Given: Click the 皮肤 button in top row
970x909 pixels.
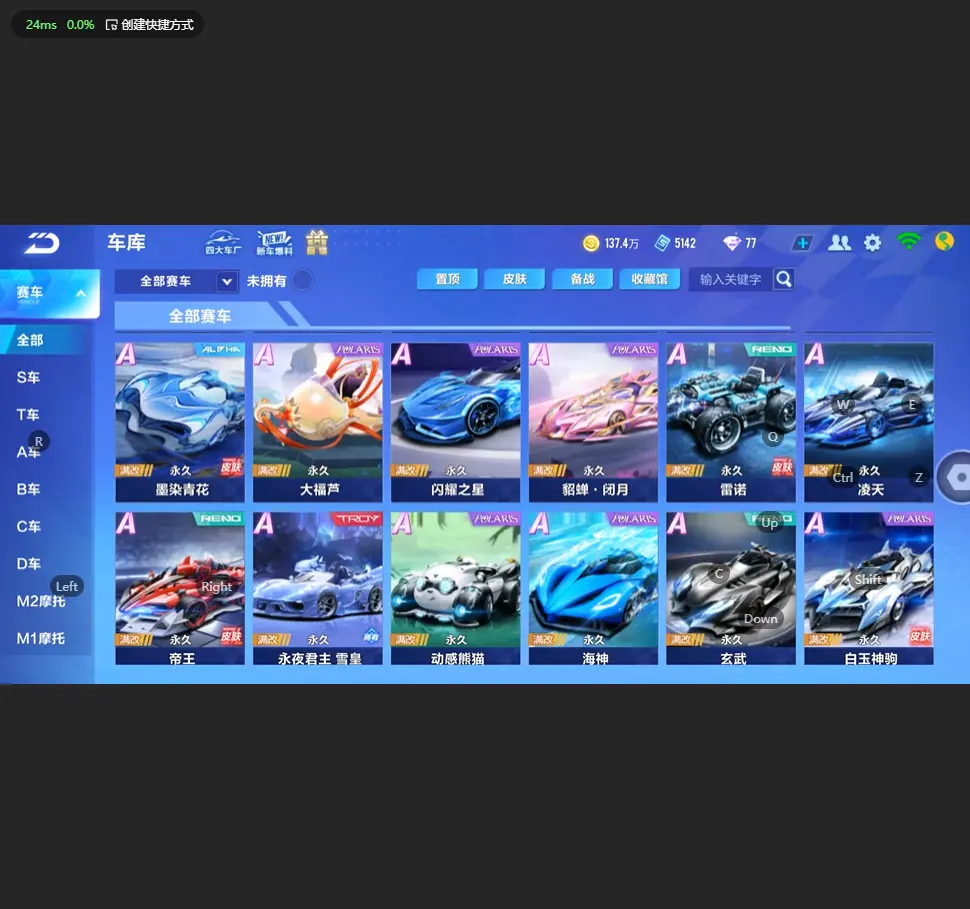Looking at the screenshot, I should tap(515, 279).
